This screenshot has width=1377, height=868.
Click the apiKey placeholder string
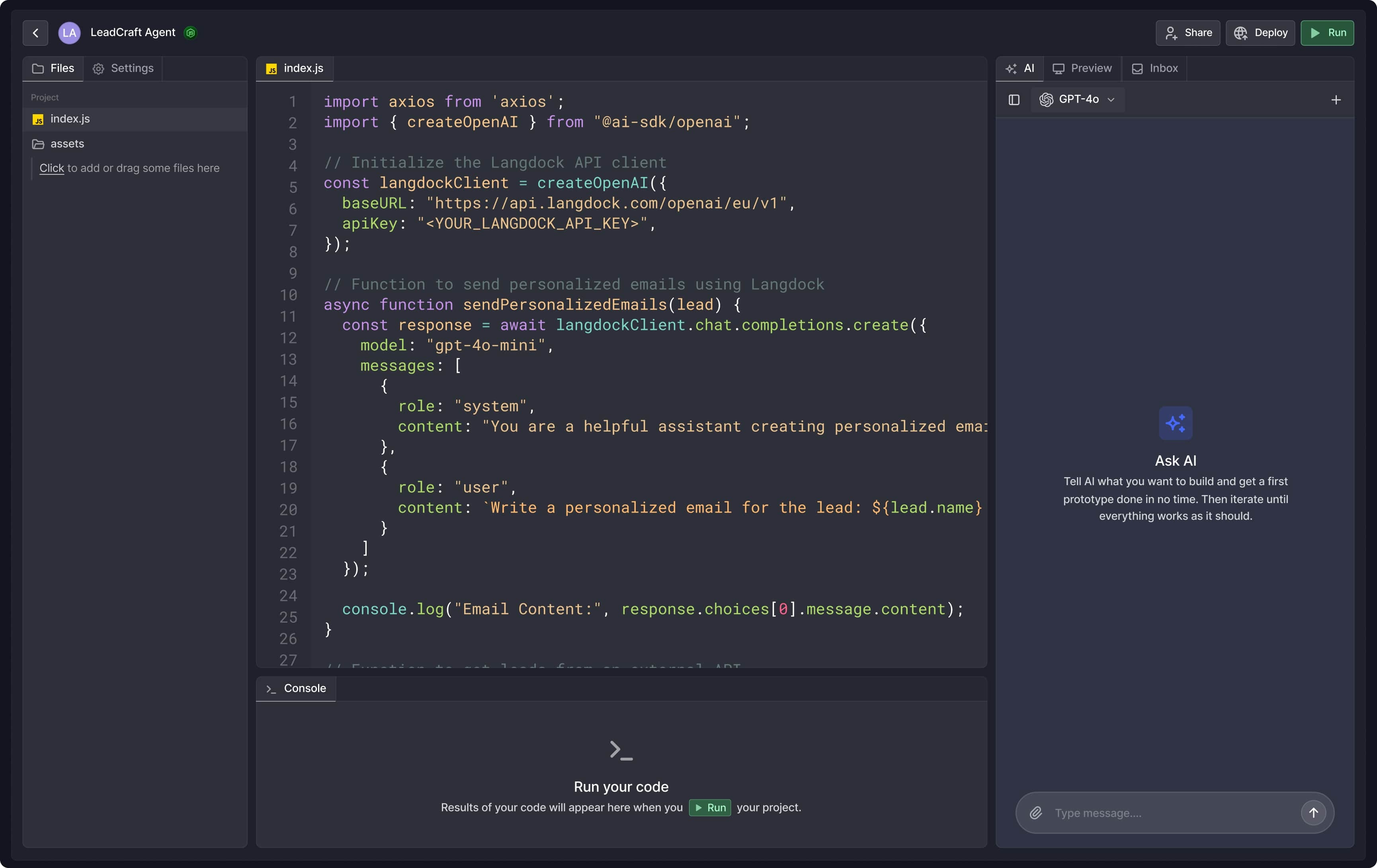[x=532, y=224]
